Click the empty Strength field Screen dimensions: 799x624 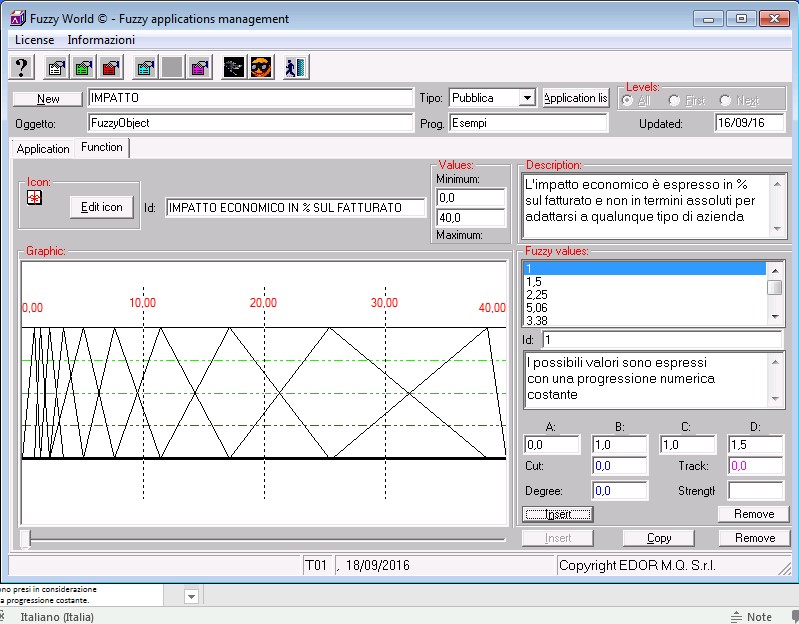[x=756, y=491]
